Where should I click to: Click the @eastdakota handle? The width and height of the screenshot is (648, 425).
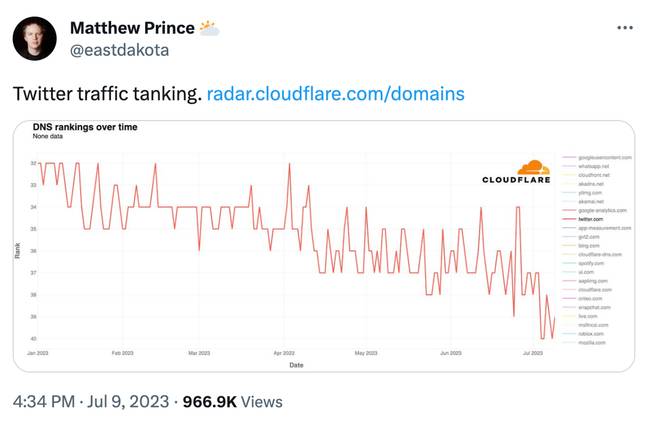(119, 50)
